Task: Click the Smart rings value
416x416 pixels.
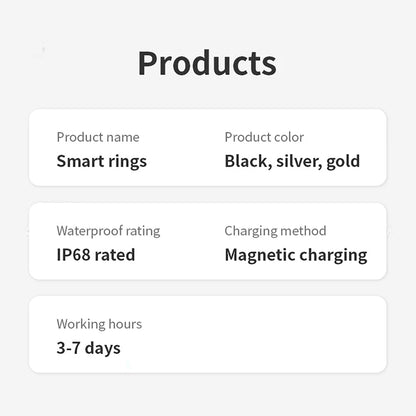Action: point(102,162)
